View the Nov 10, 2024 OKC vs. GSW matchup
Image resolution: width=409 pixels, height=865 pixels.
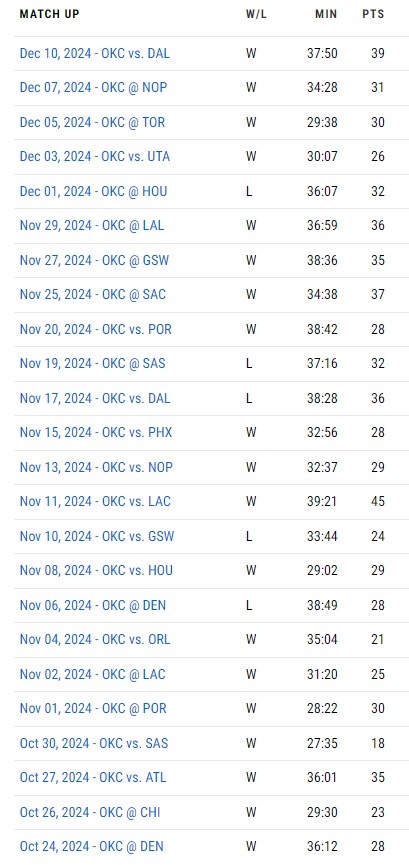(x=97, y=536)
